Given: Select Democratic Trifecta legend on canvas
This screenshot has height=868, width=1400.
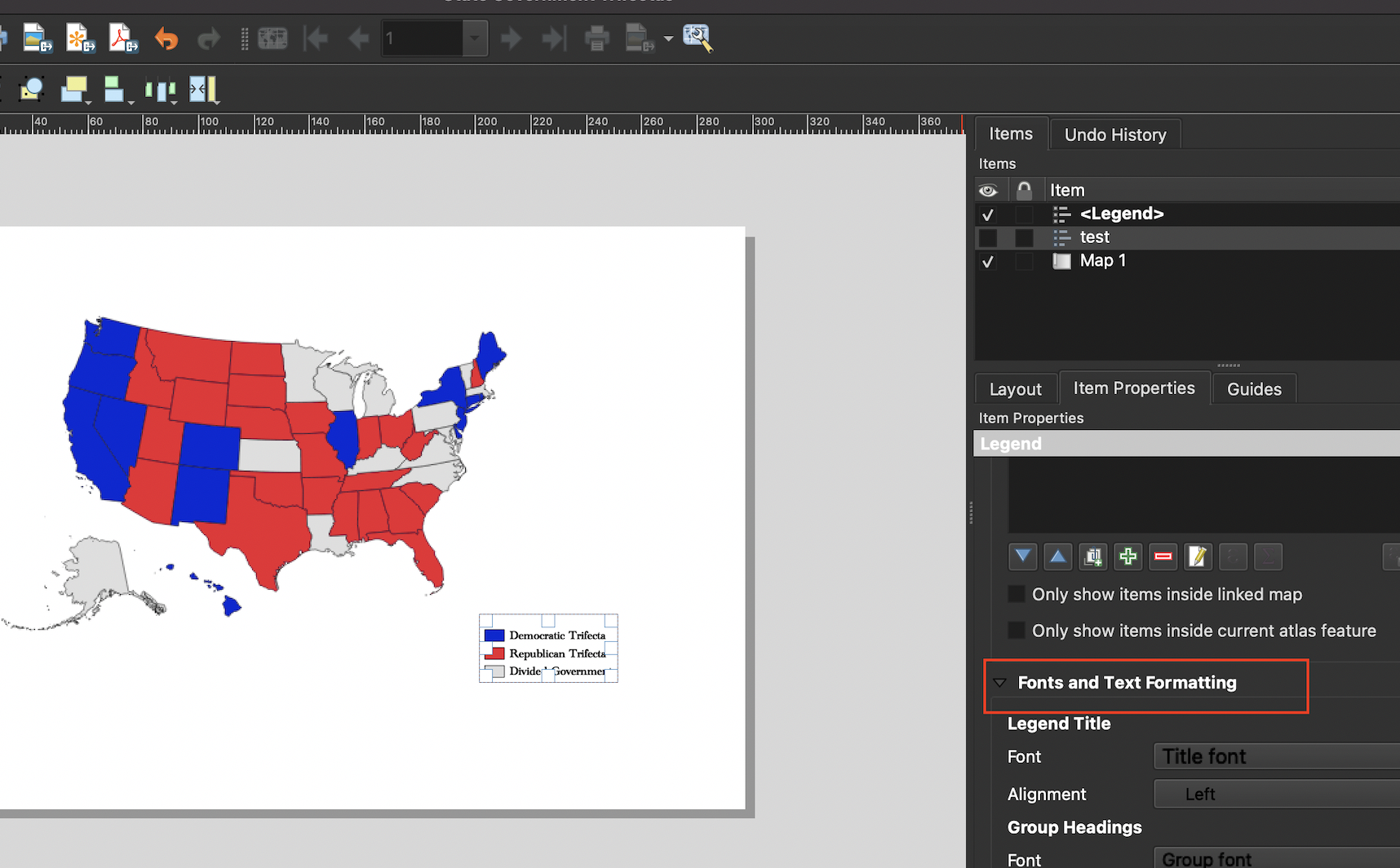Looking at the screenshot, I should point(556,635).
